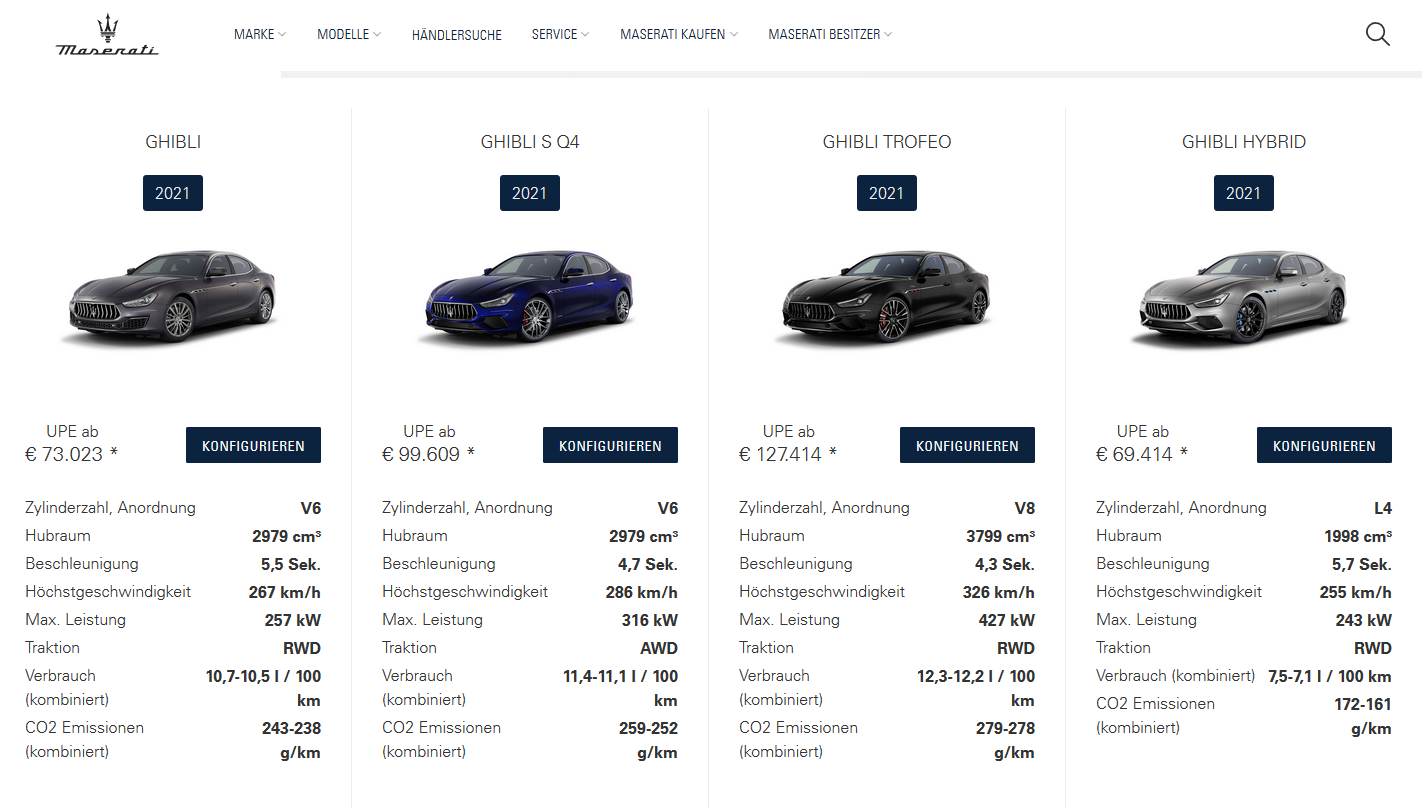Screen dimensions: 1422x808
Task: Click the 279-278 g/km emissions value
Action: pyautogui.click(x=1006, y=740)
